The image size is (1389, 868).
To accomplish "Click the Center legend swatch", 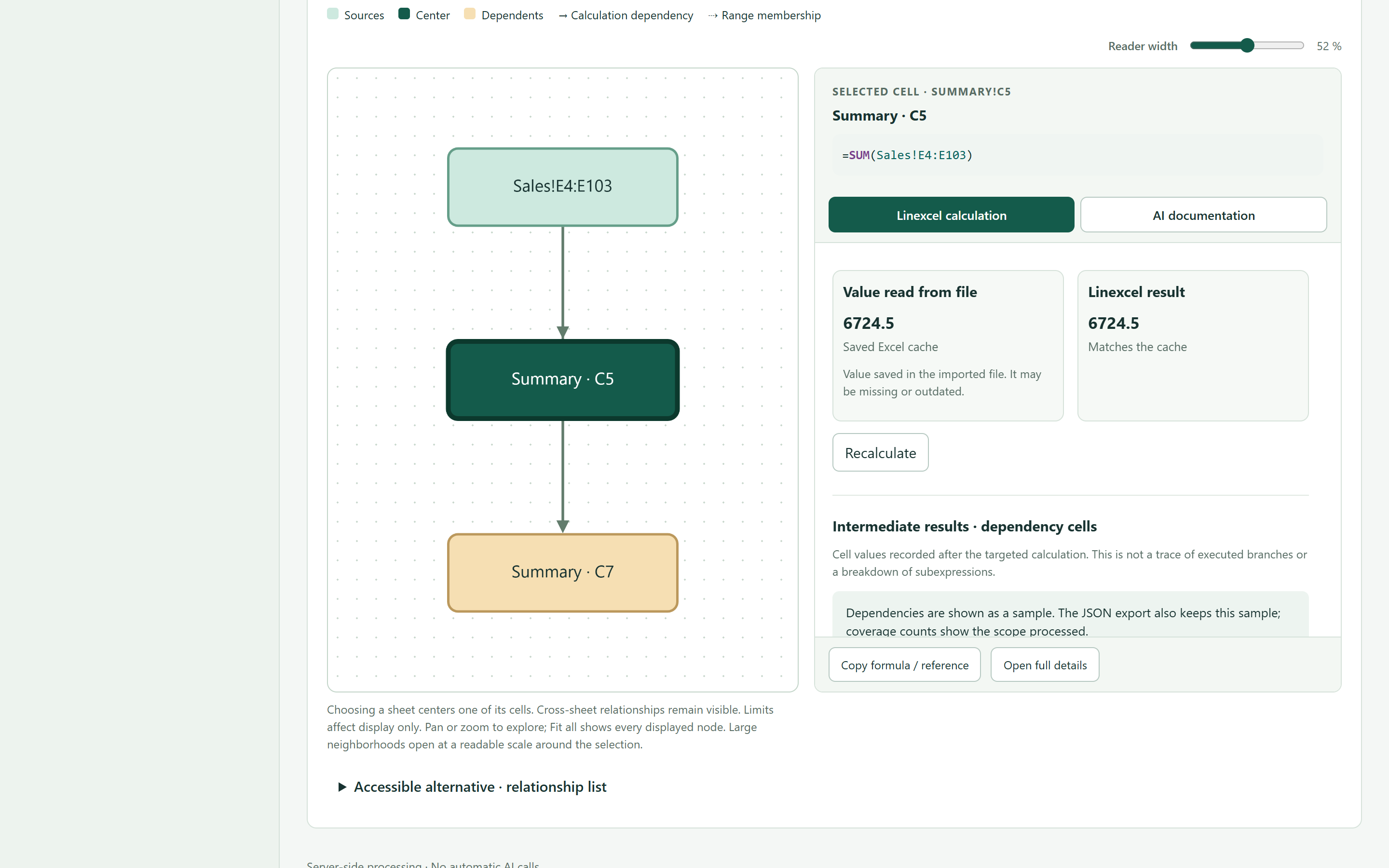I will click(x=404, y=14).
